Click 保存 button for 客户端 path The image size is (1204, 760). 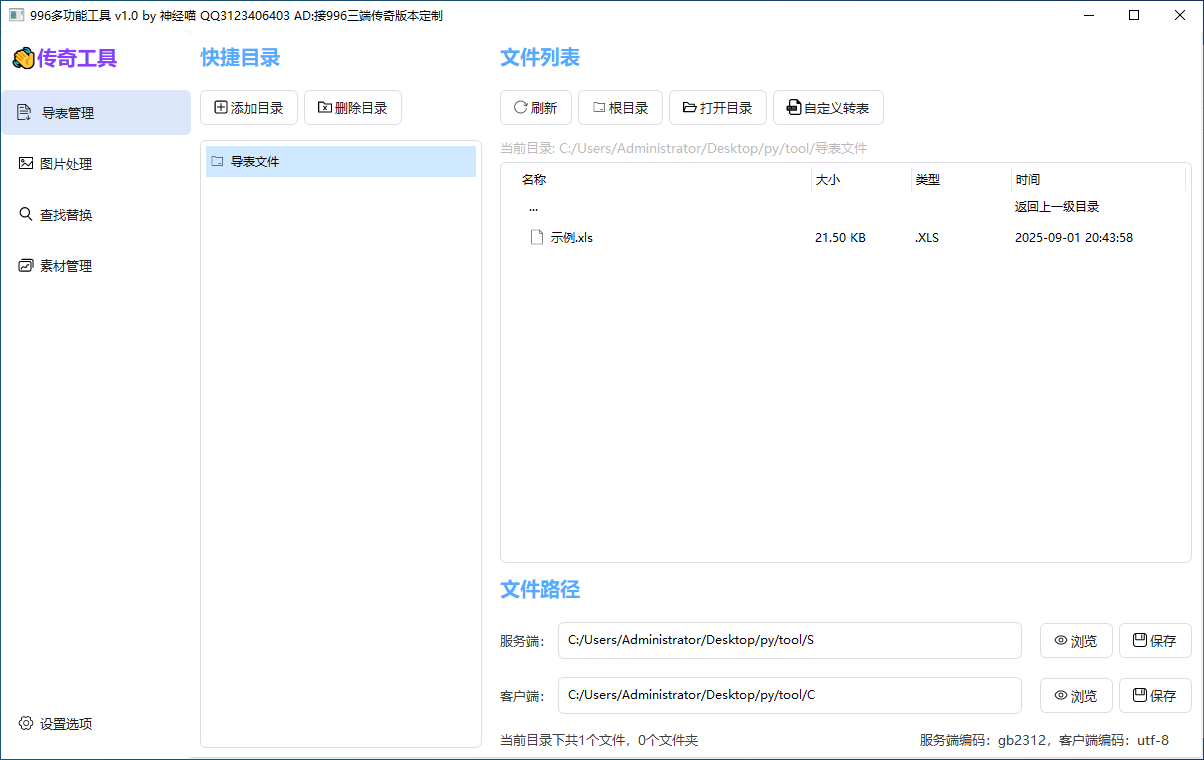(x=1155, y=696)
